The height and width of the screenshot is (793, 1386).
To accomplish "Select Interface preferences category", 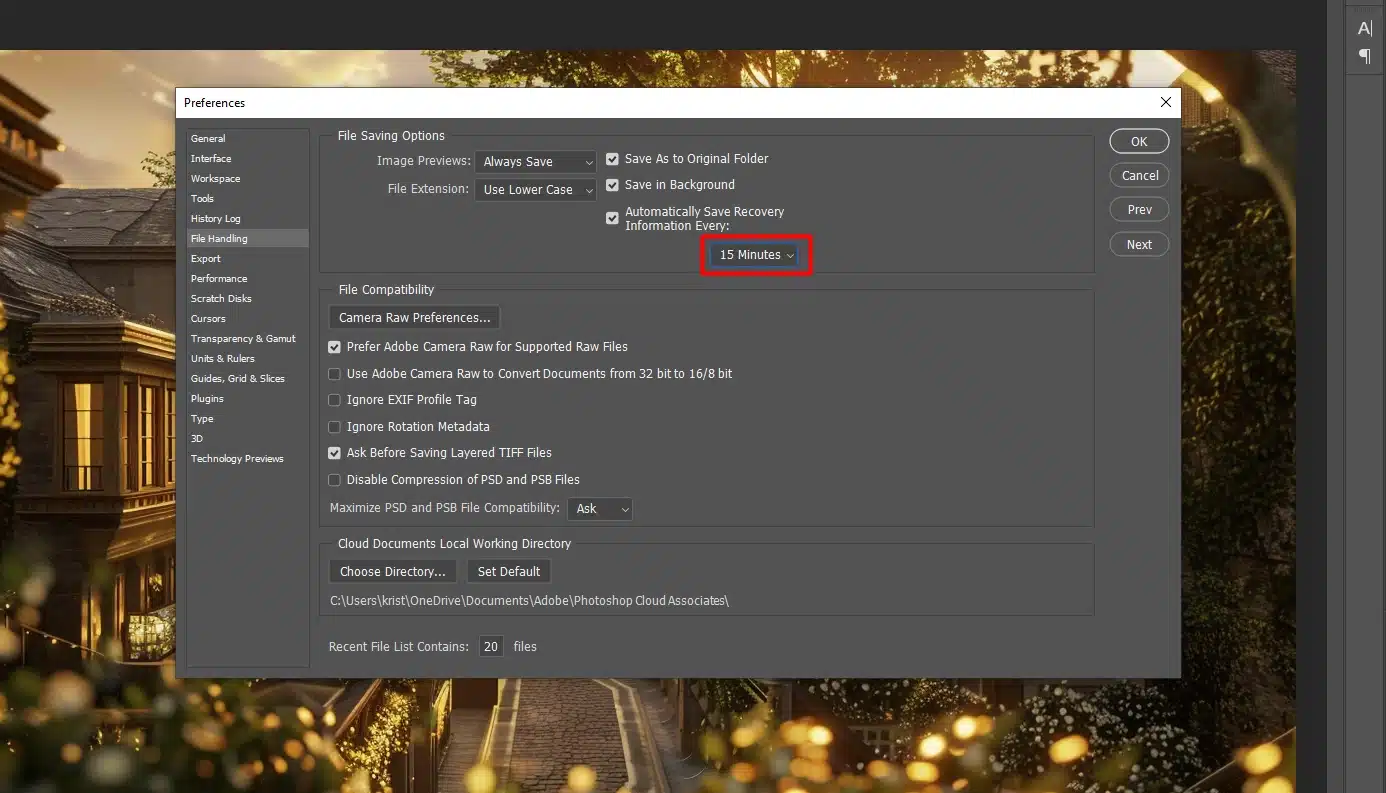I will [248, 158].
